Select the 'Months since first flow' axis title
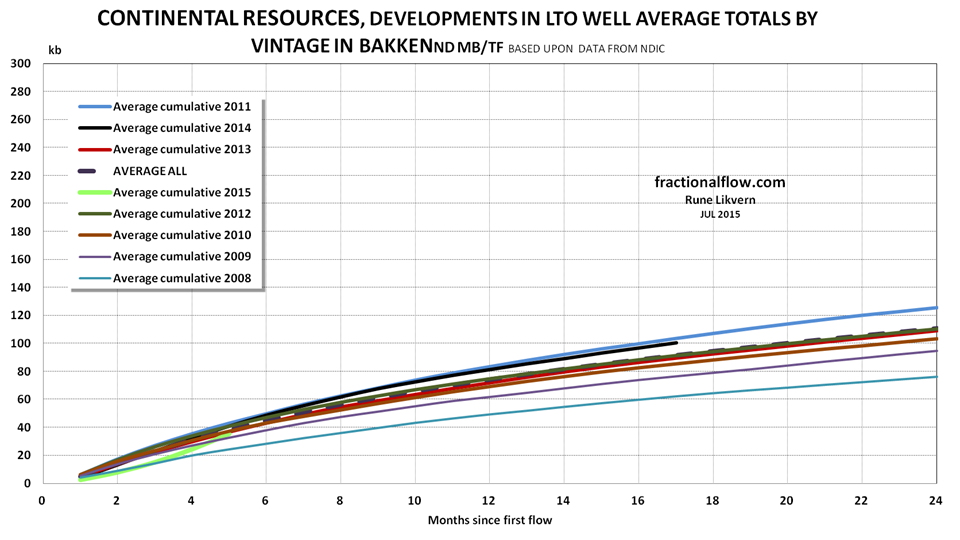960x540 pixels. pyautogui.click(x=488, y=521)
